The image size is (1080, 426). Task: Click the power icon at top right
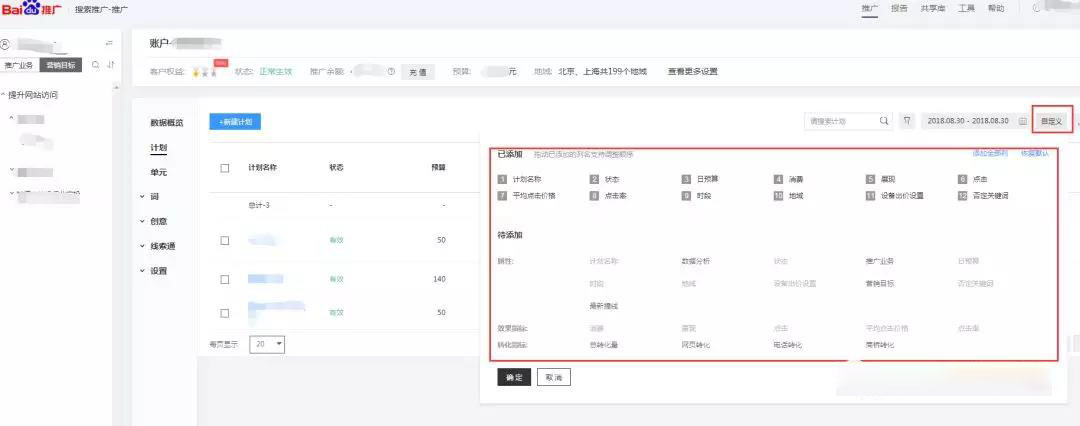[1037, 8]
